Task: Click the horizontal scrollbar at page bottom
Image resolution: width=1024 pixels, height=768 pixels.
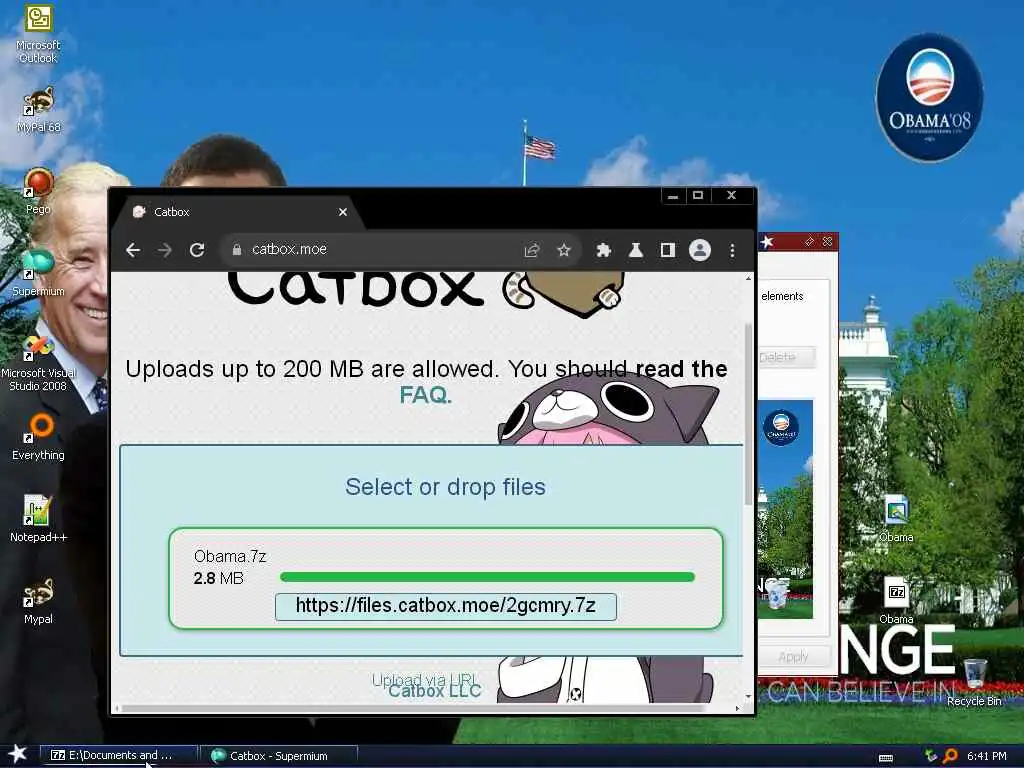Action: click(413, 708)
